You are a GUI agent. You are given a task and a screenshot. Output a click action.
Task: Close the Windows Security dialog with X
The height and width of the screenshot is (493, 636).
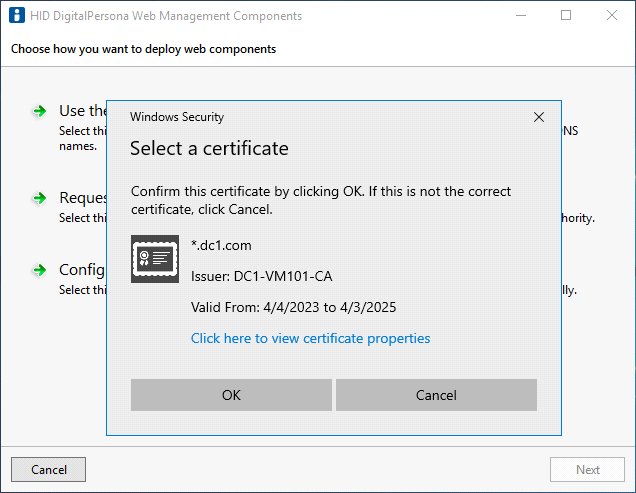(x=539, y=117)
